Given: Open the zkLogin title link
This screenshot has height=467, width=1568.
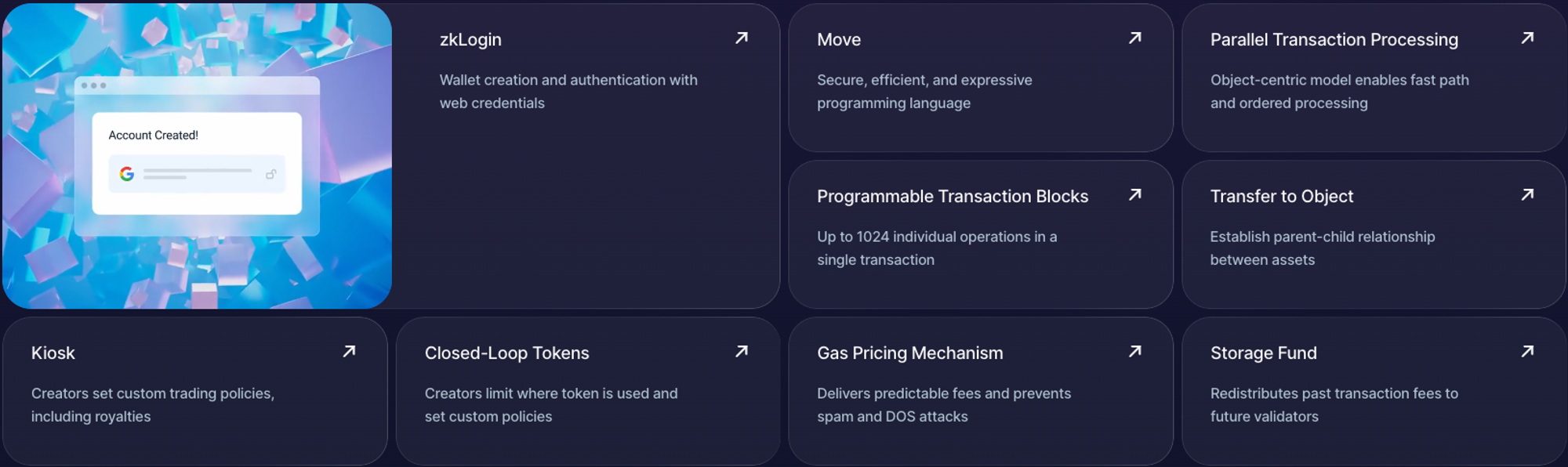Looking at the screenshot, I should [x=470, y=40].
